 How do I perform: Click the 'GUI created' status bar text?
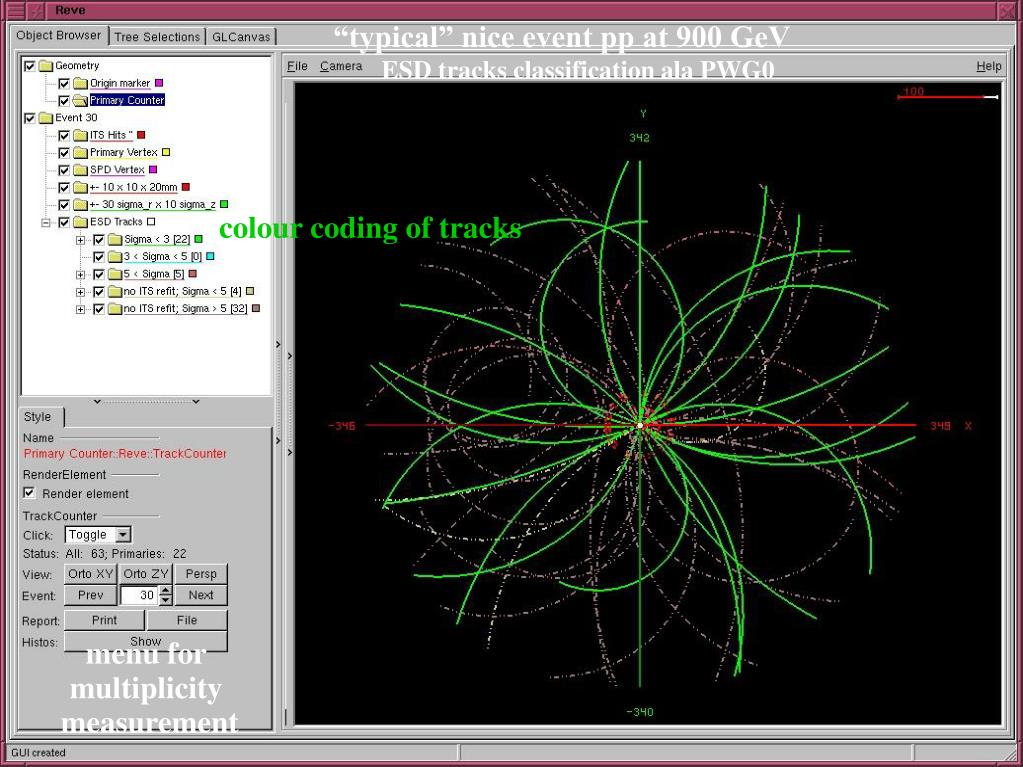tap(38, 753)
